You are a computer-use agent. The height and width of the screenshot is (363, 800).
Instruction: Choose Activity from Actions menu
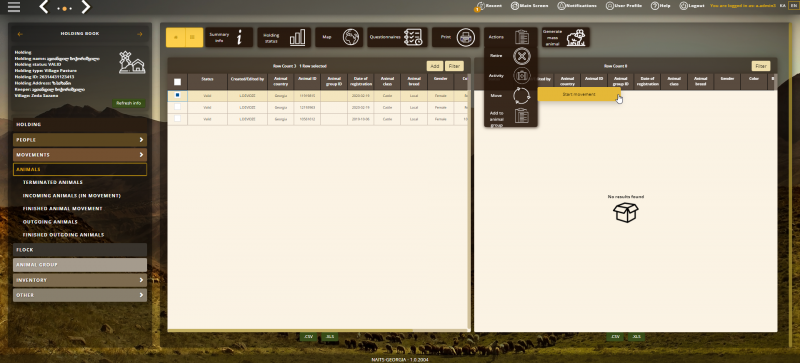[511, 76]
